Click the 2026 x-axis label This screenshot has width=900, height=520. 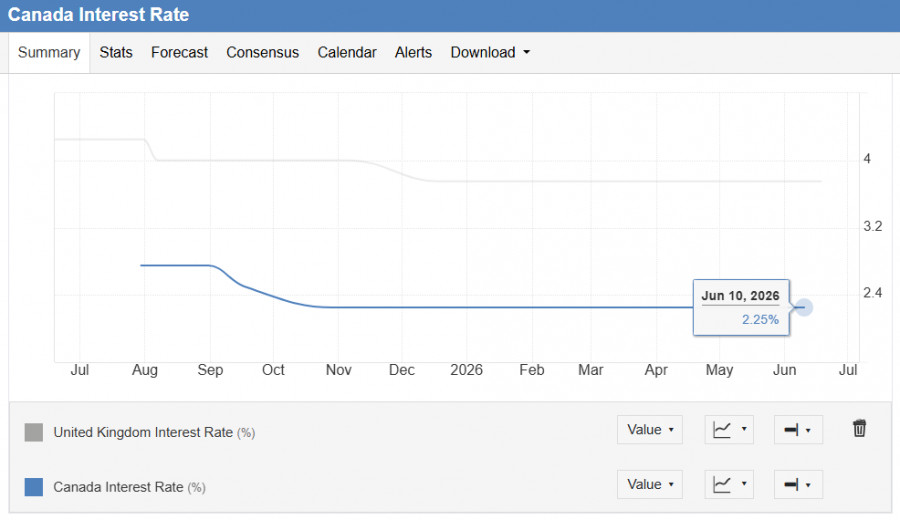click(466, 370)
